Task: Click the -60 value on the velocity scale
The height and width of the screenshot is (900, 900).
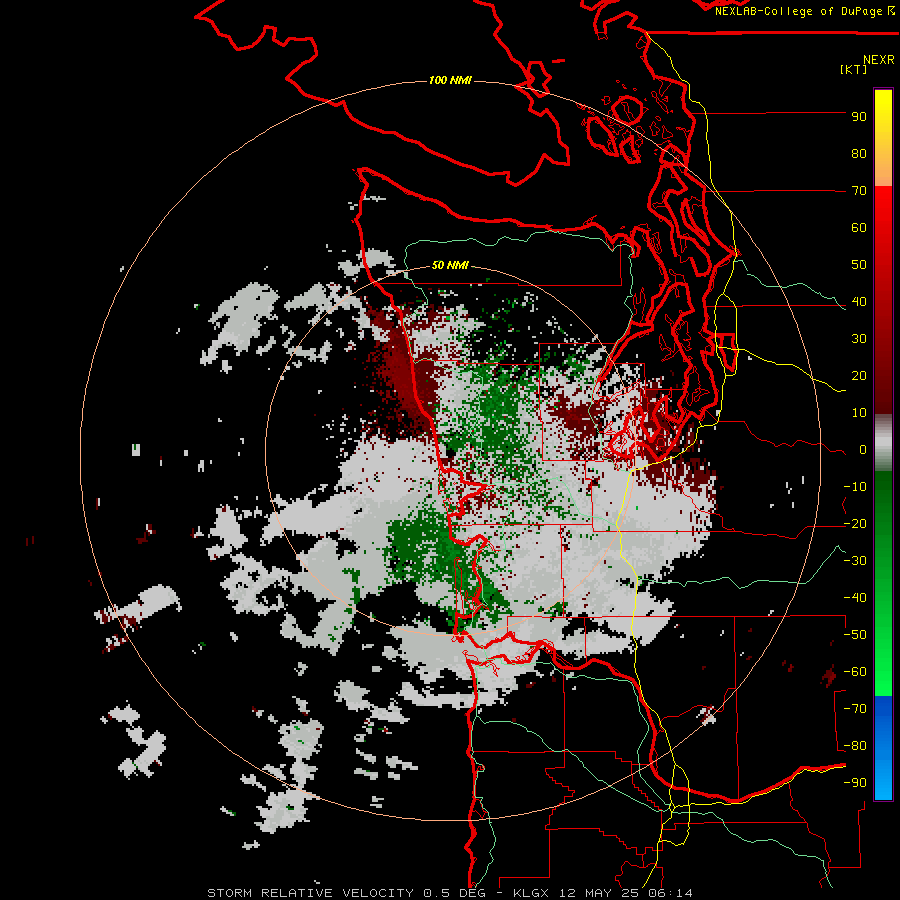Action: (855, 672)
